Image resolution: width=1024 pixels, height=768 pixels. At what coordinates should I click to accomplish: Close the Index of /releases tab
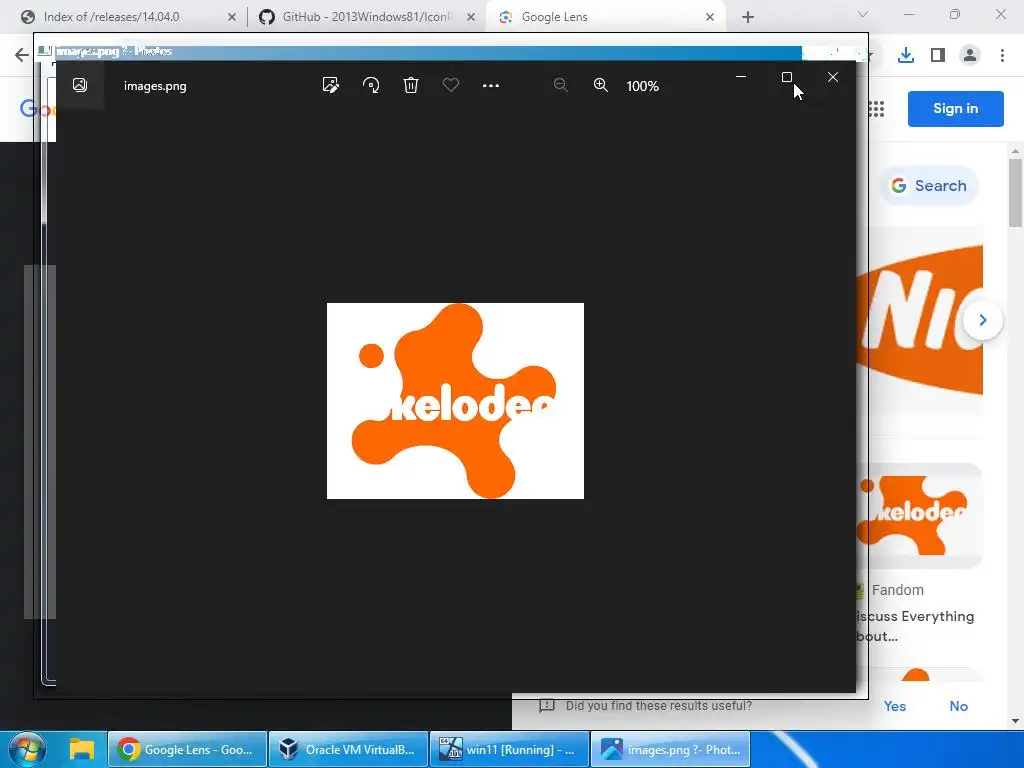click(232, 17)
